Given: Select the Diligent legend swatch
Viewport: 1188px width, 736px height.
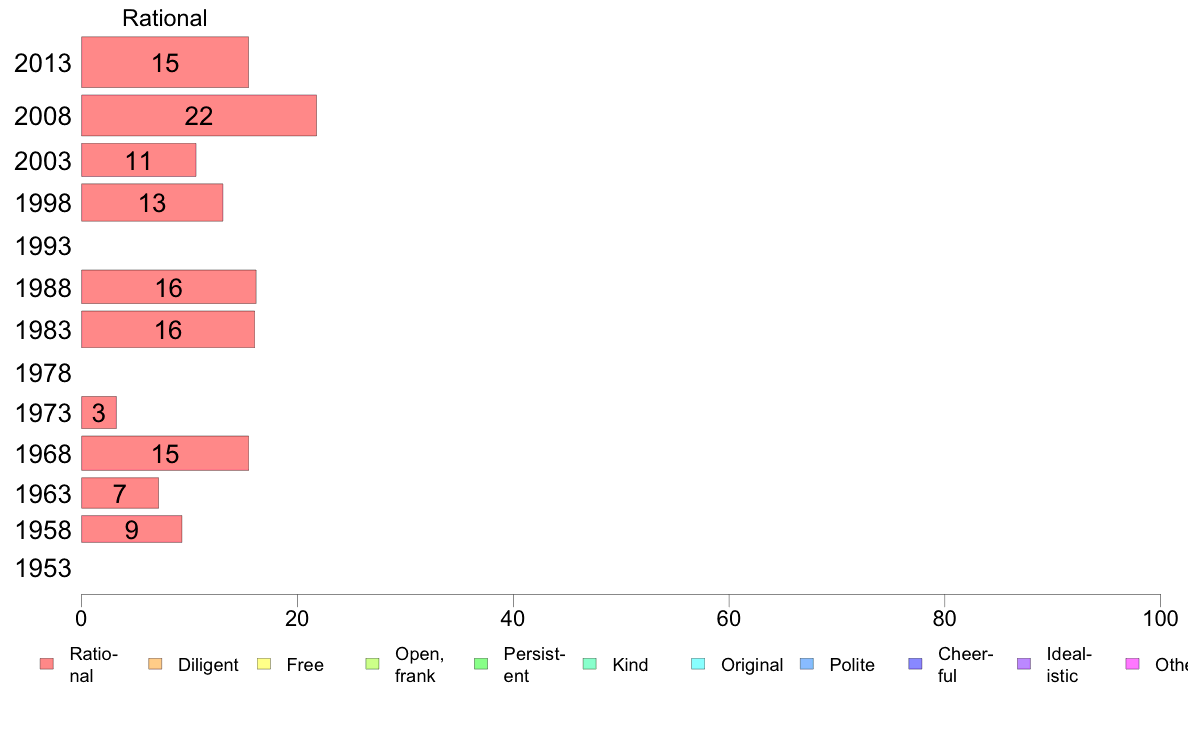Looking at the screenshot, I should (x=155, y=664).
